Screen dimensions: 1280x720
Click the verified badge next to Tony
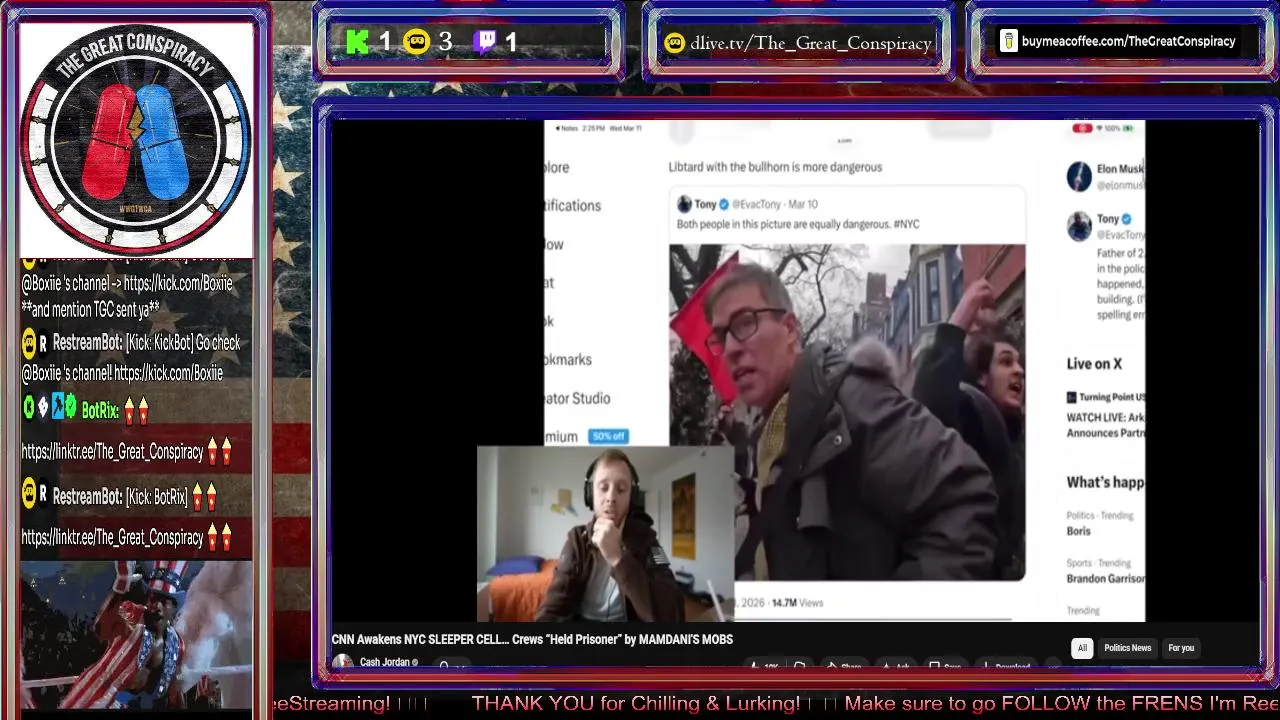point(724,204)
